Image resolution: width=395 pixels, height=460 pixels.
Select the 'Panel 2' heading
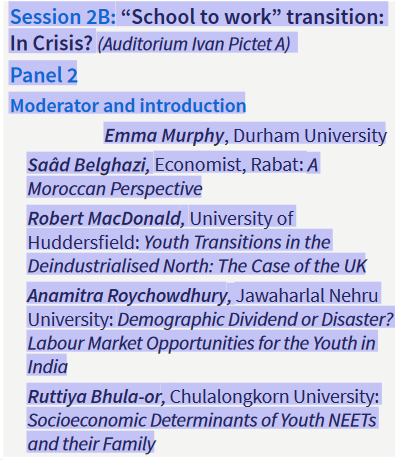(44, 75)
